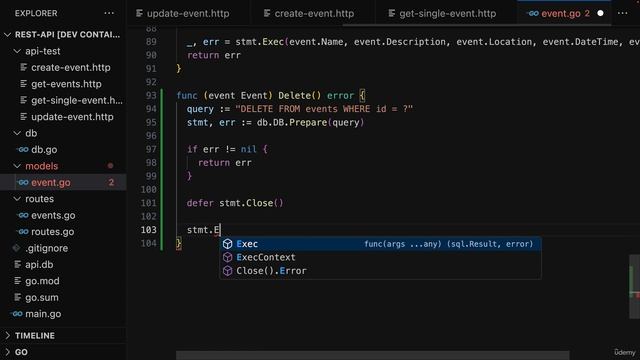Click the error count badge on event.go row

point(111,182)
